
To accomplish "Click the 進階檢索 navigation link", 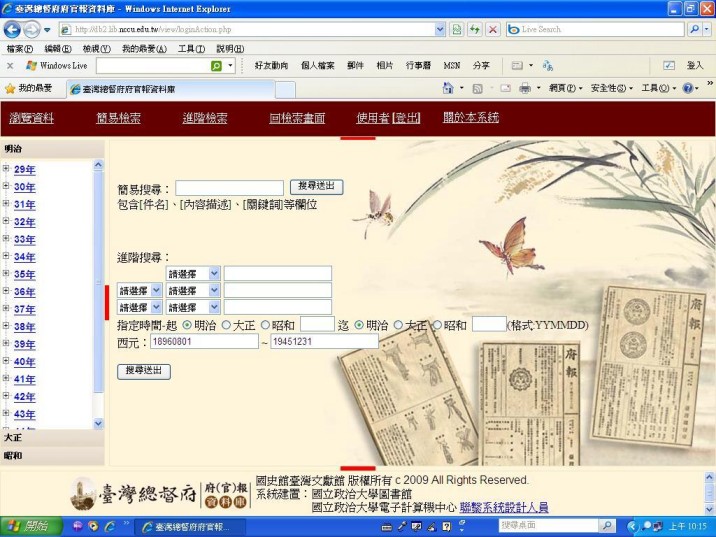I will 205,118.
